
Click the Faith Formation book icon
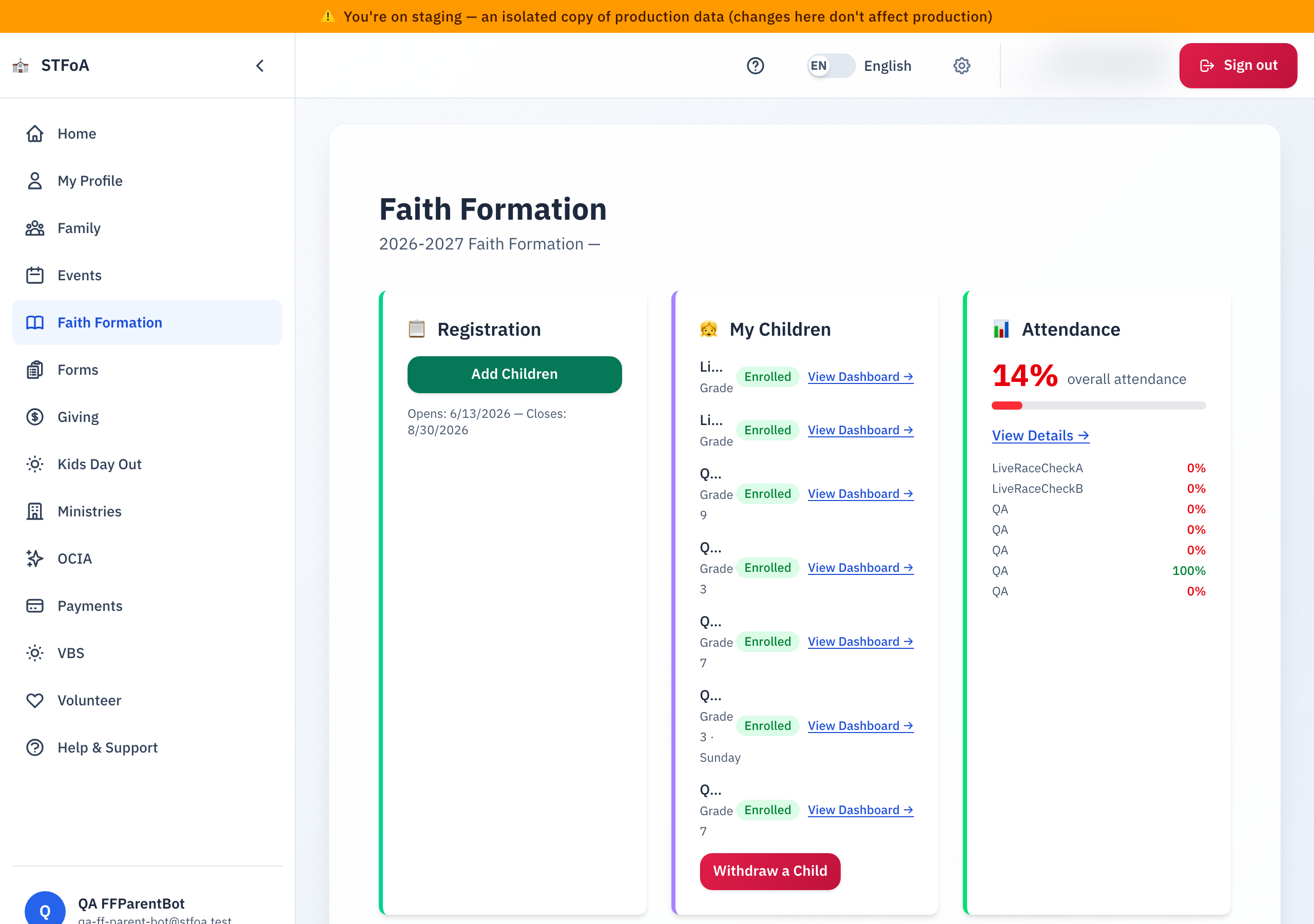[x=35, y=322]
